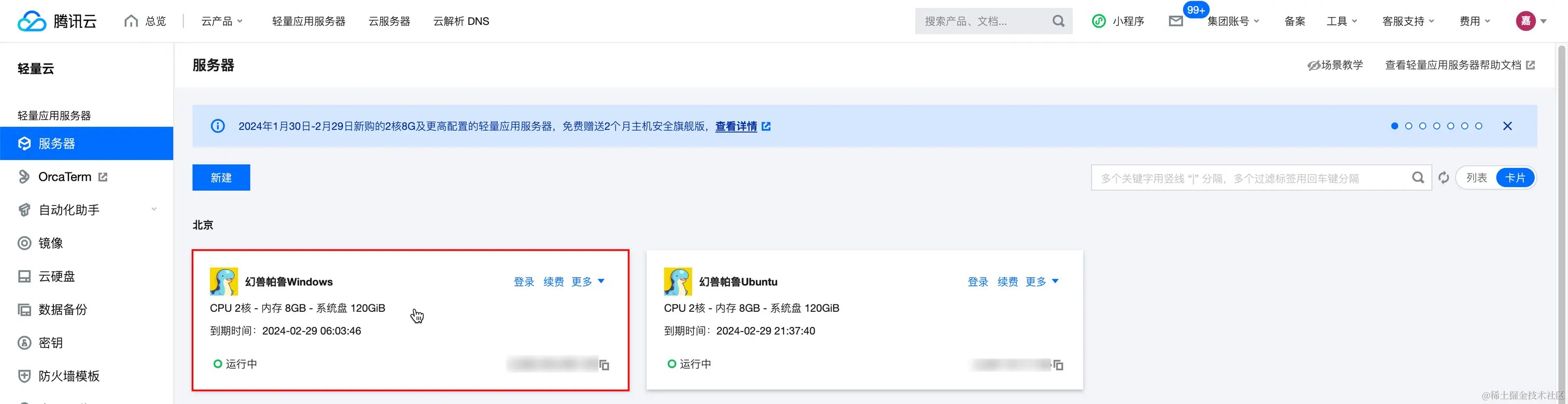Open 查看轻量应用服务器帮助文档 link

pos(1460,65)
